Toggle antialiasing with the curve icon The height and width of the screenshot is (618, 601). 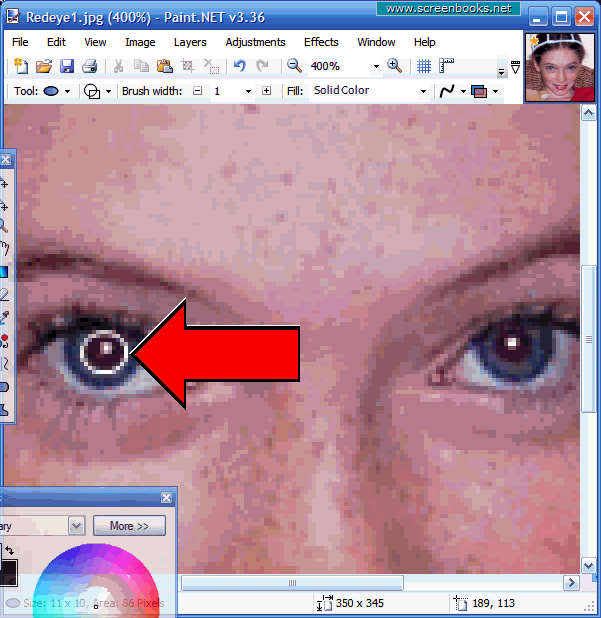coord(449,91)
